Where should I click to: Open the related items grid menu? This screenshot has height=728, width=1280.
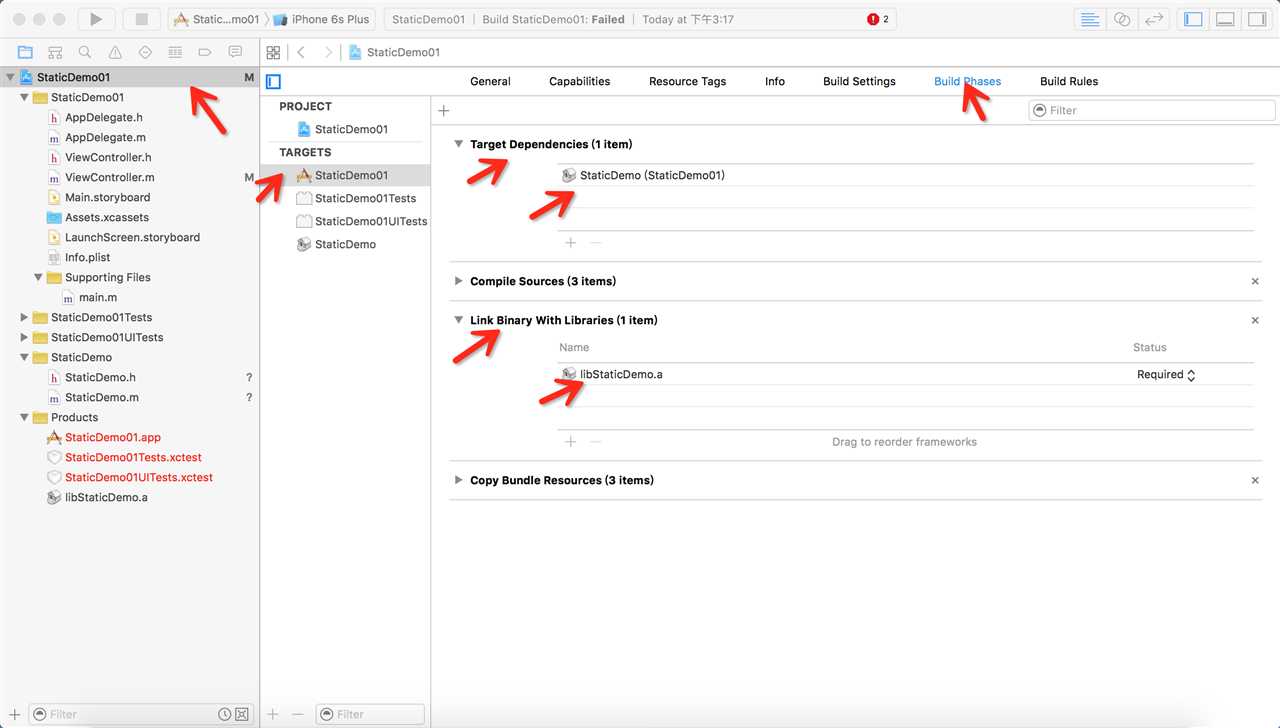(273, 52)
